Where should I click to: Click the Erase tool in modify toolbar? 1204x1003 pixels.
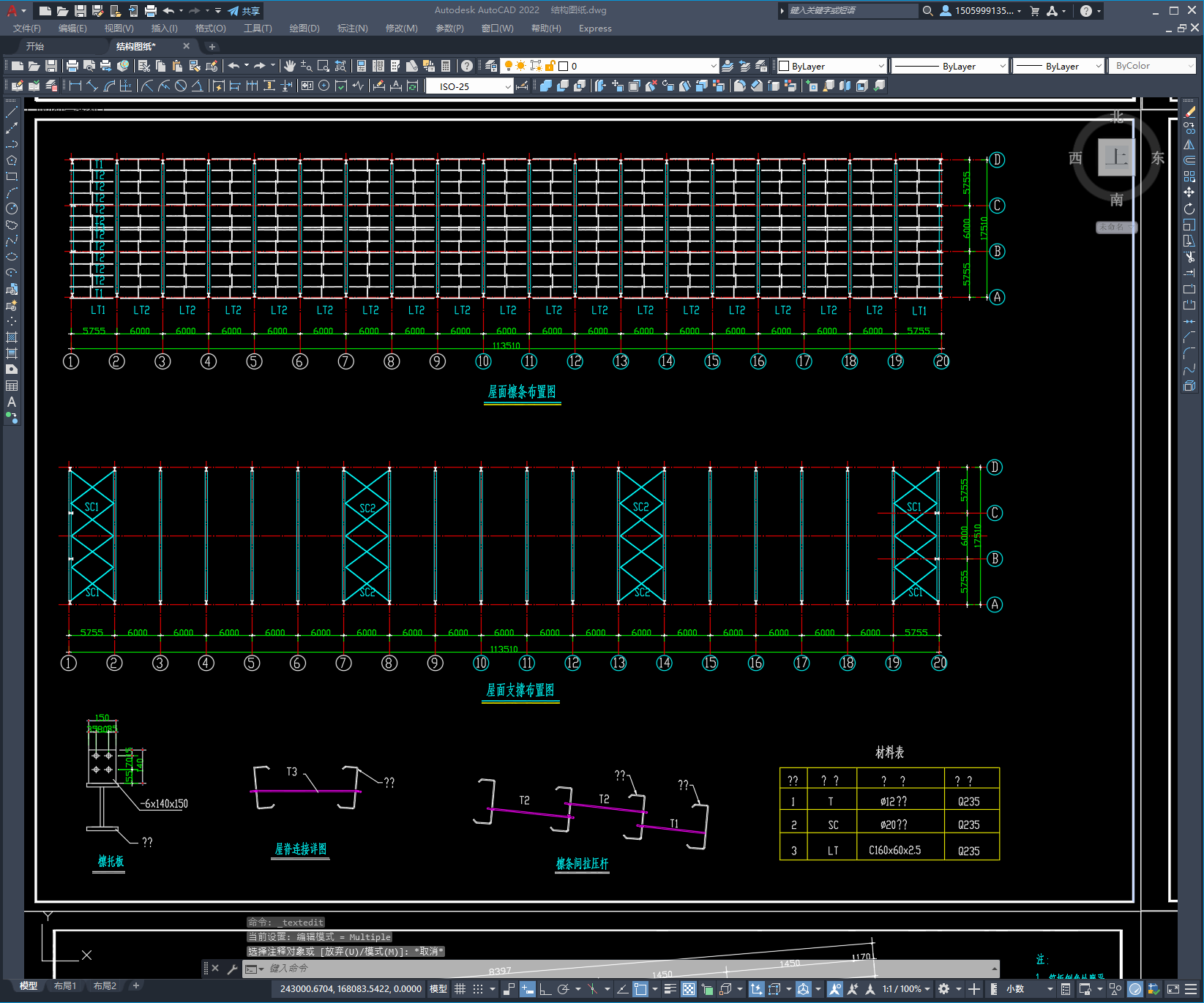click(x=1189, y=112)
